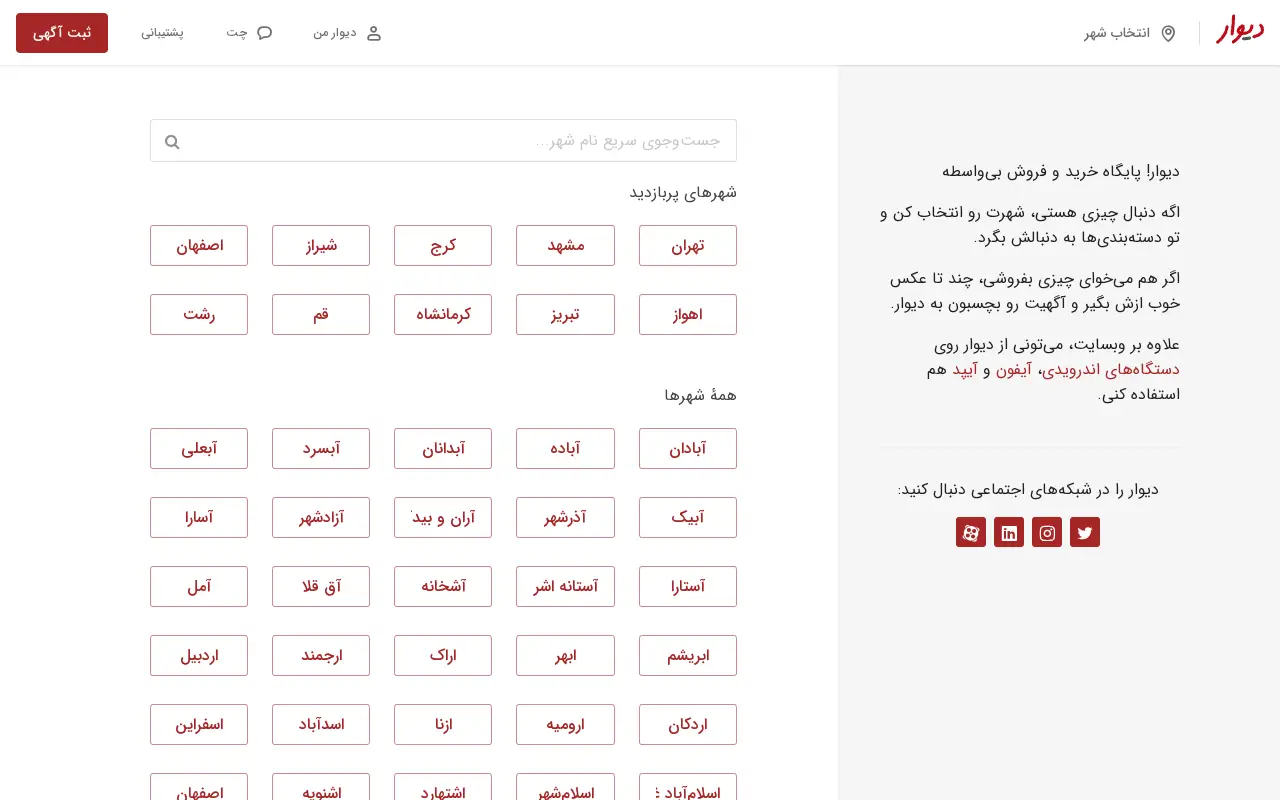Click انتخاب شهر in the header

click(x=1130, y=33)
